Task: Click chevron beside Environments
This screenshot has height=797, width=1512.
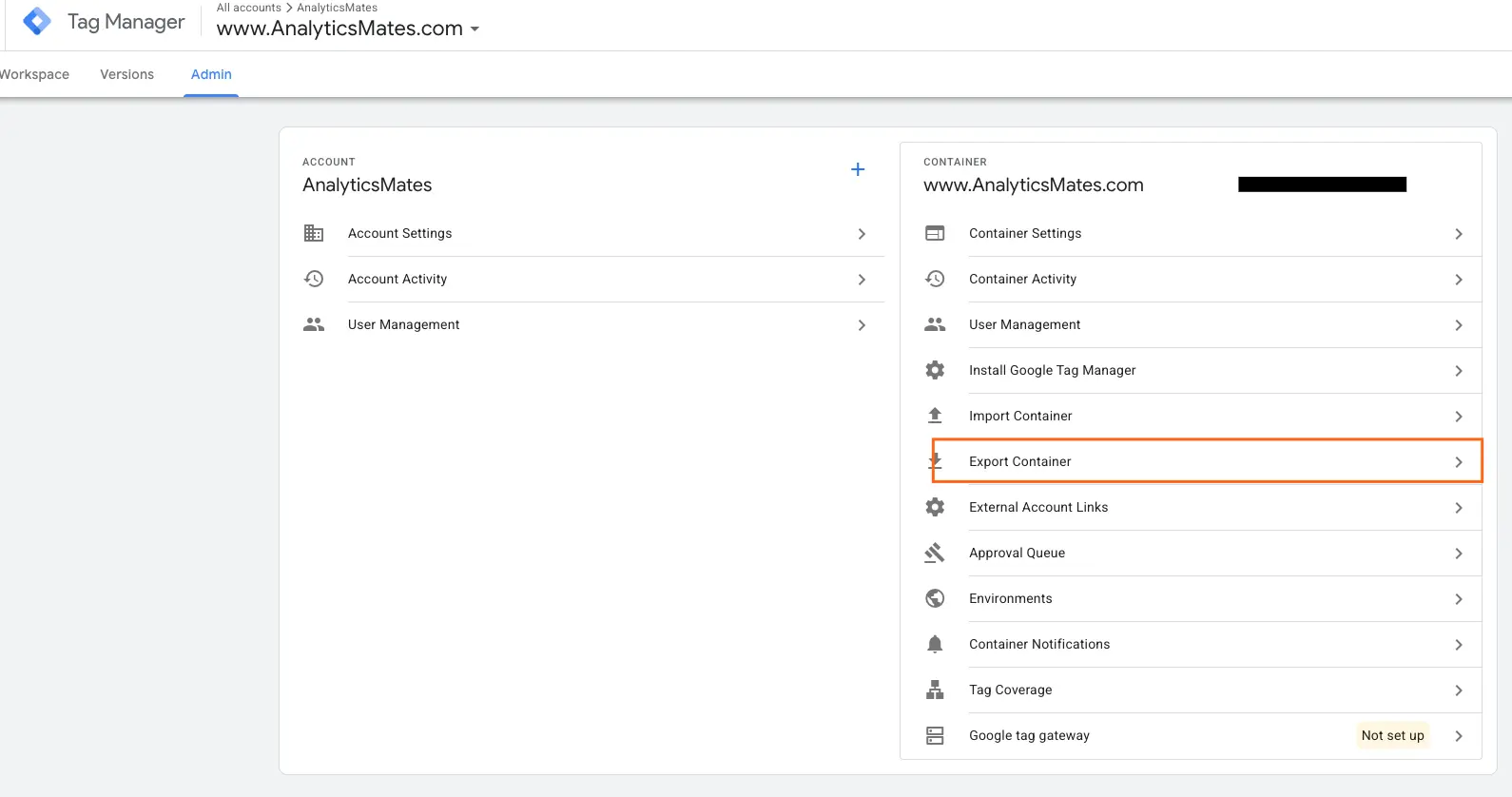Action: (x=1459, y=598)
